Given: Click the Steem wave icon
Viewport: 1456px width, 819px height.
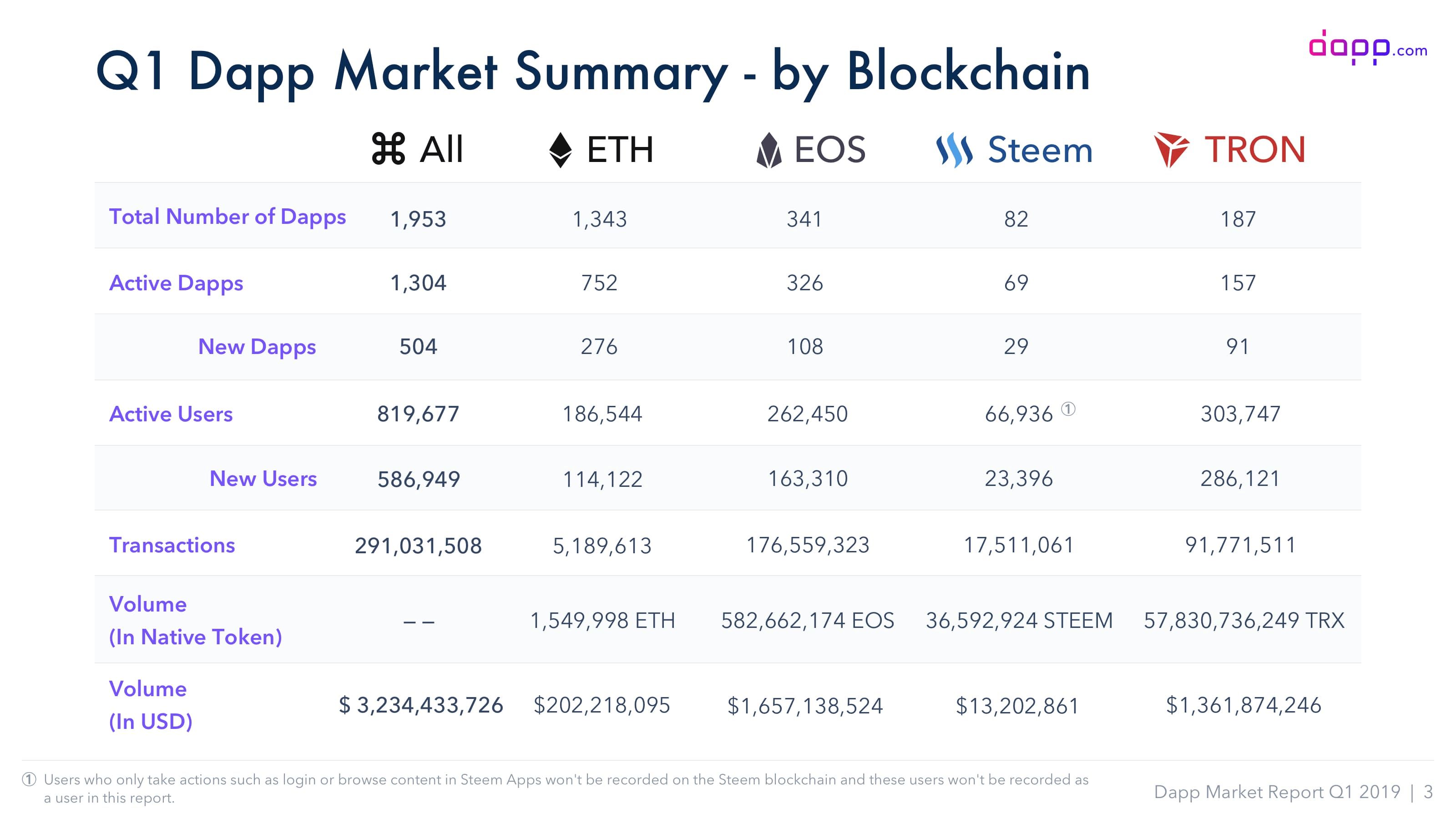Looking at the screenshot, I should point(954,150).
